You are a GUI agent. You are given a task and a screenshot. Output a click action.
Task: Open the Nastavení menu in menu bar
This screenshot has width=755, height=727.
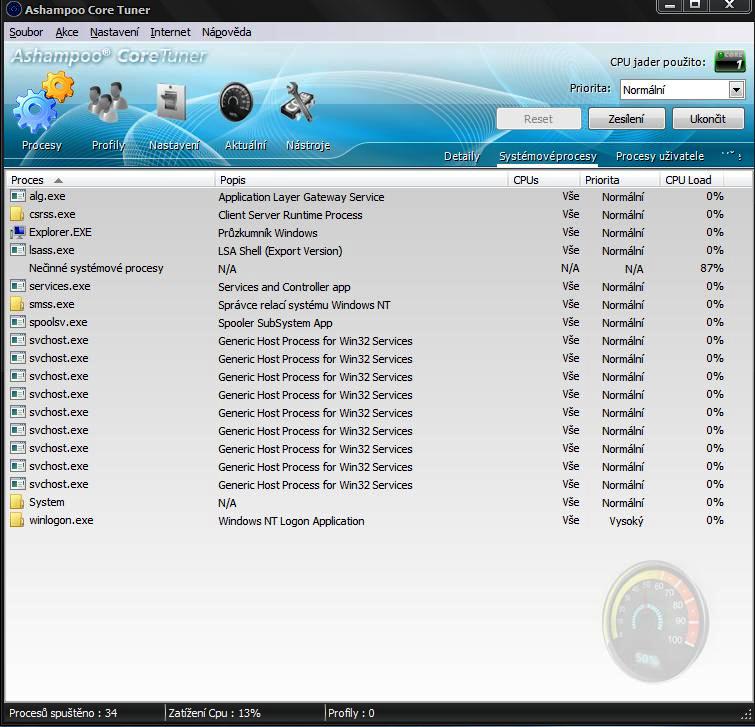[114, 32]
